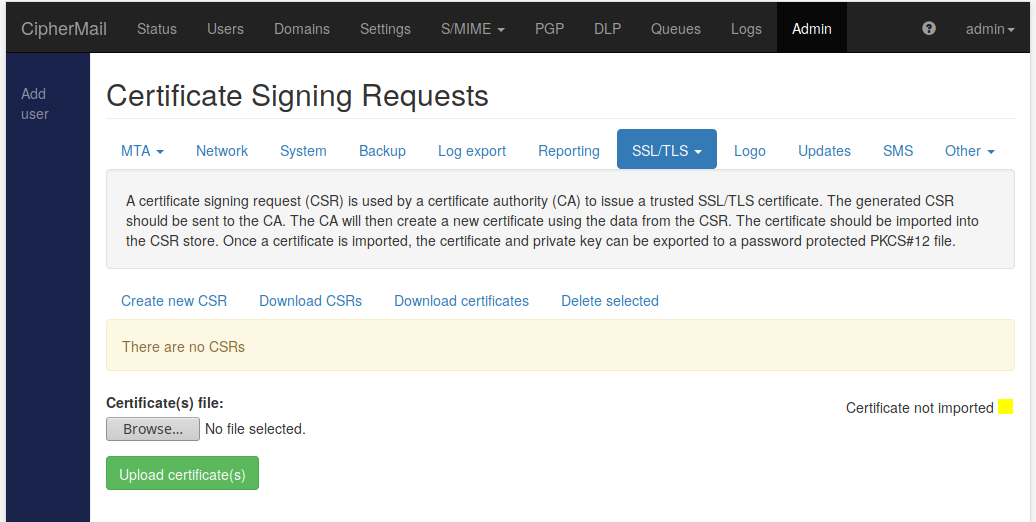Click Download certificates link
This screenshot has width=1036, height=522.
tap(461, 301)
